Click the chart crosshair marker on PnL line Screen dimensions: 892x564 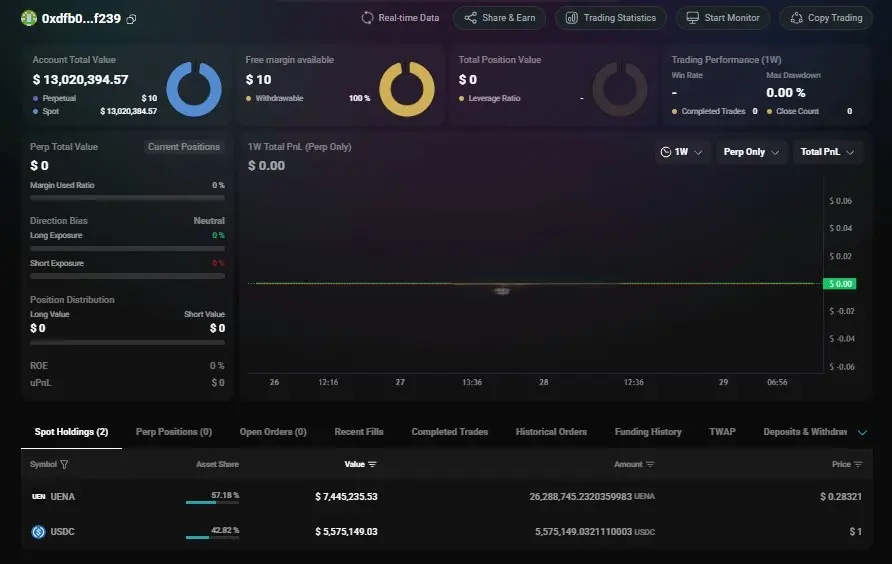[501, 291]
